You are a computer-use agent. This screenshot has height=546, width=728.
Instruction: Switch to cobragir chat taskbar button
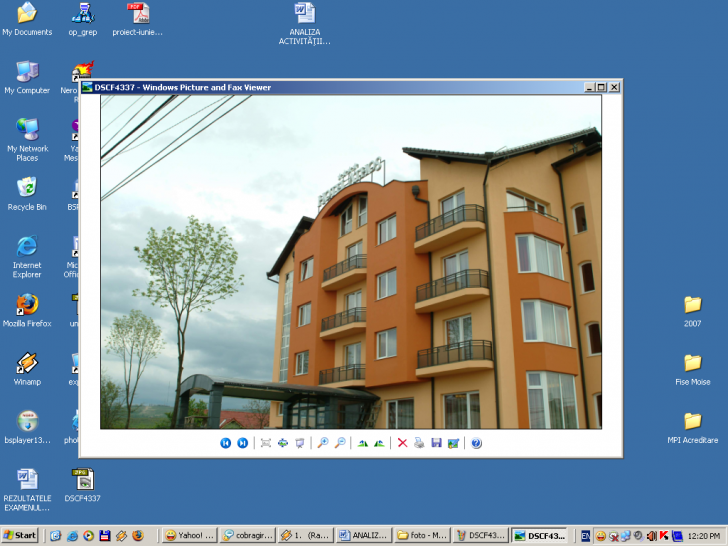247,535
